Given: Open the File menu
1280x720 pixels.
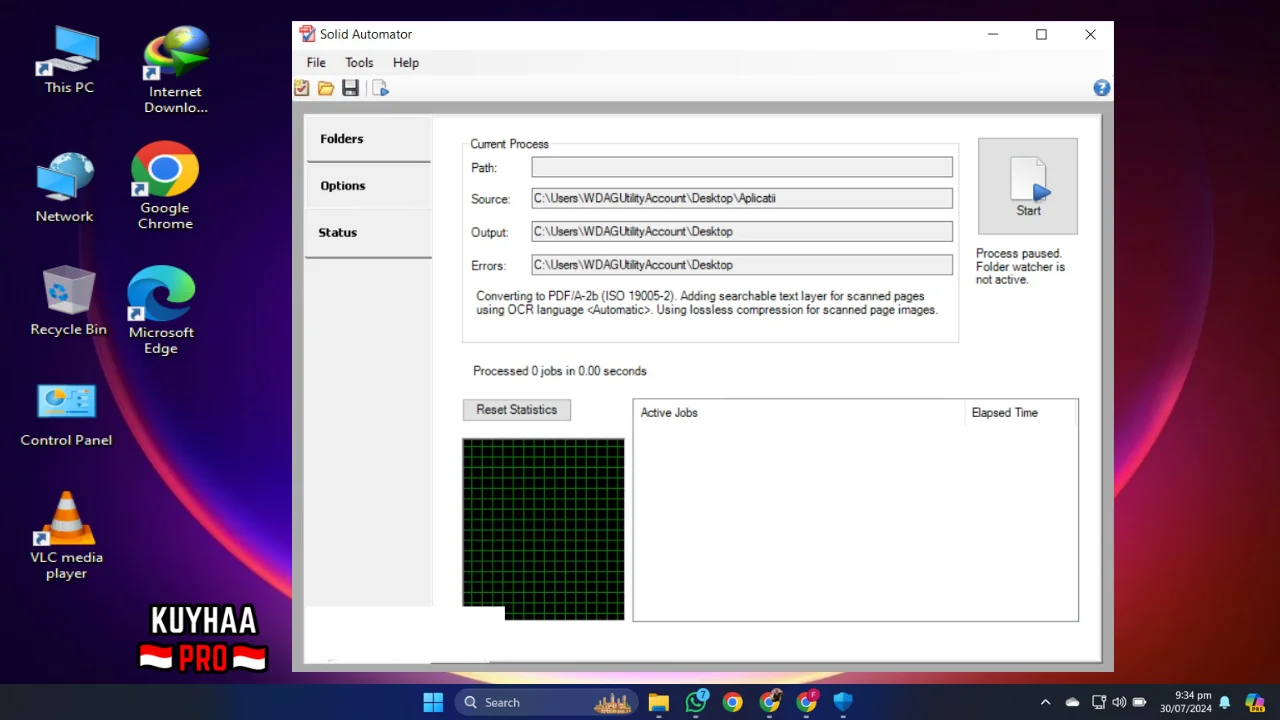Looking at the screenshot, I should 316,62.
